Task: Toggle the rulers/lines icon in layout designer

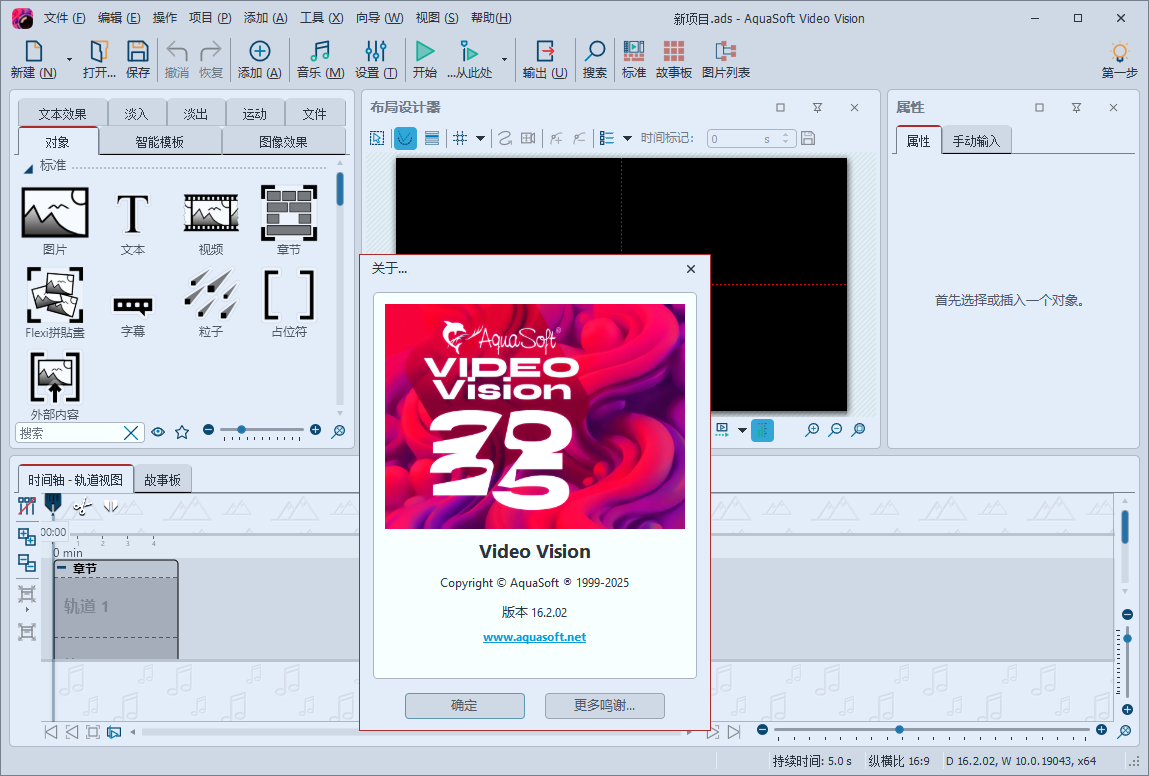Action: 432,138
